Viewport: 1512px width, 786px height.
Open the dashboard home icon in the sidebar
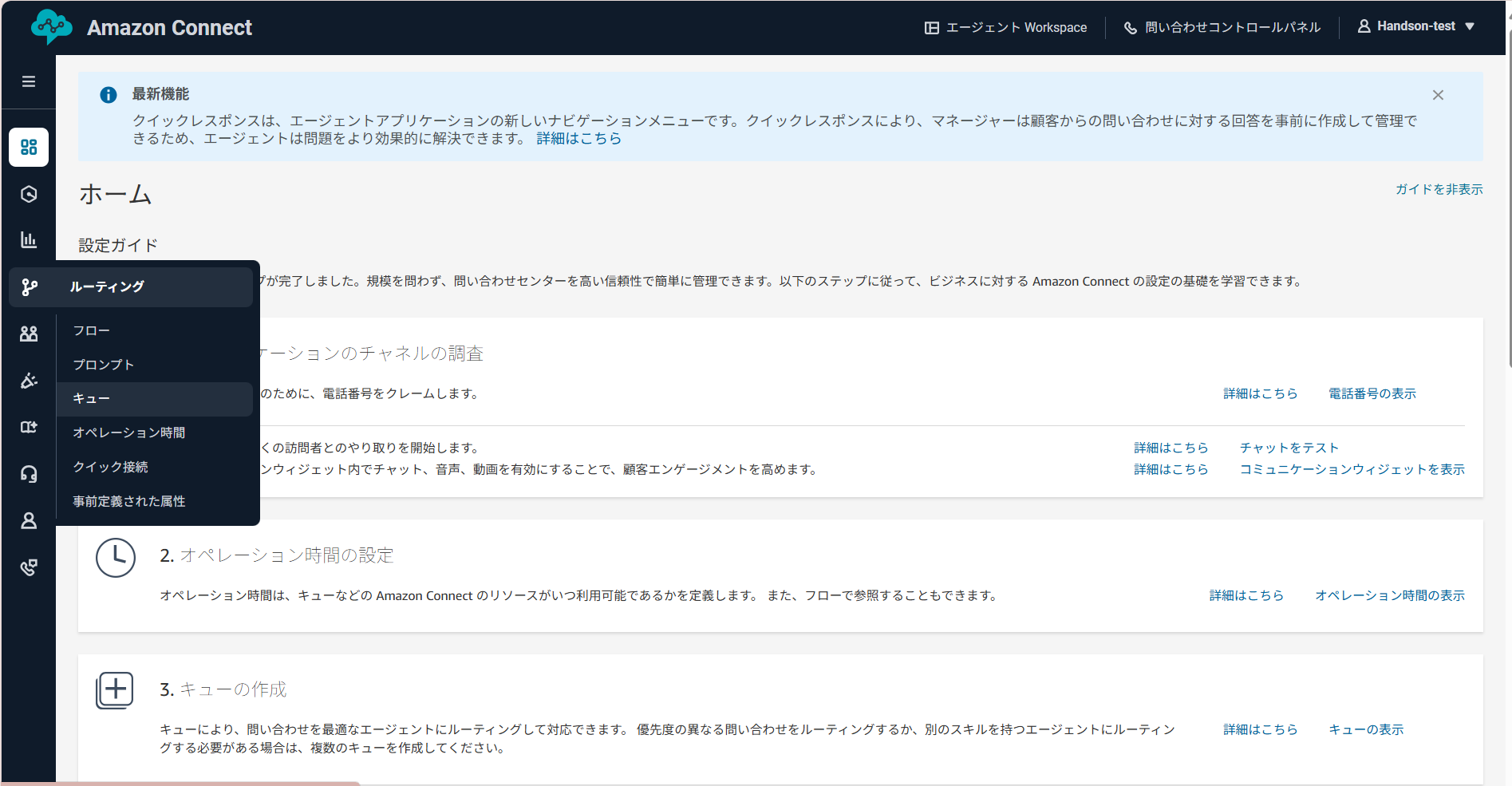point(29,147)
